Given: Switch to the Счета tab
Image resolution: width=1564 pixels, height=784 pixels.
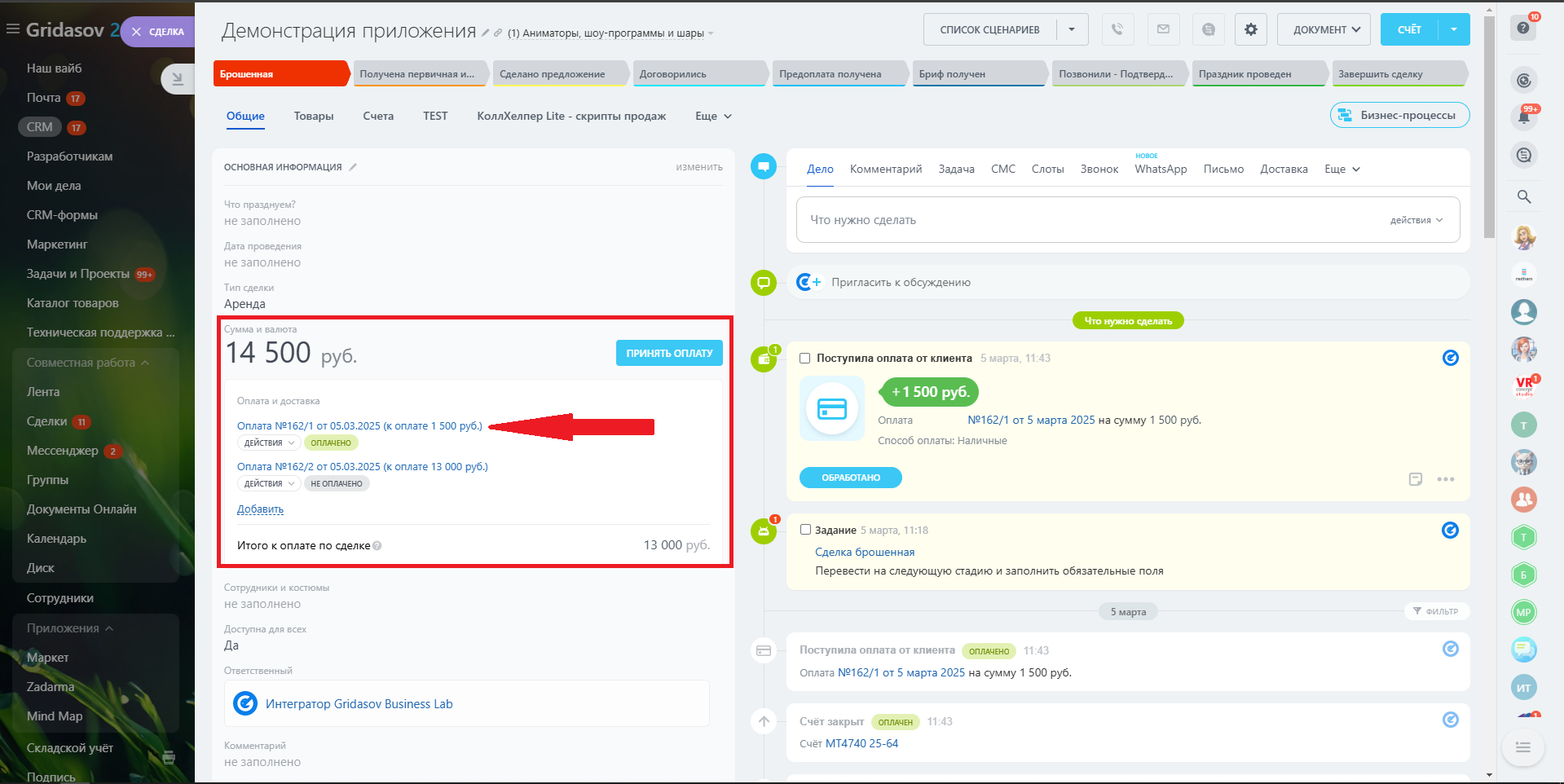Looking at the screenshot, I should click(378, 117).
